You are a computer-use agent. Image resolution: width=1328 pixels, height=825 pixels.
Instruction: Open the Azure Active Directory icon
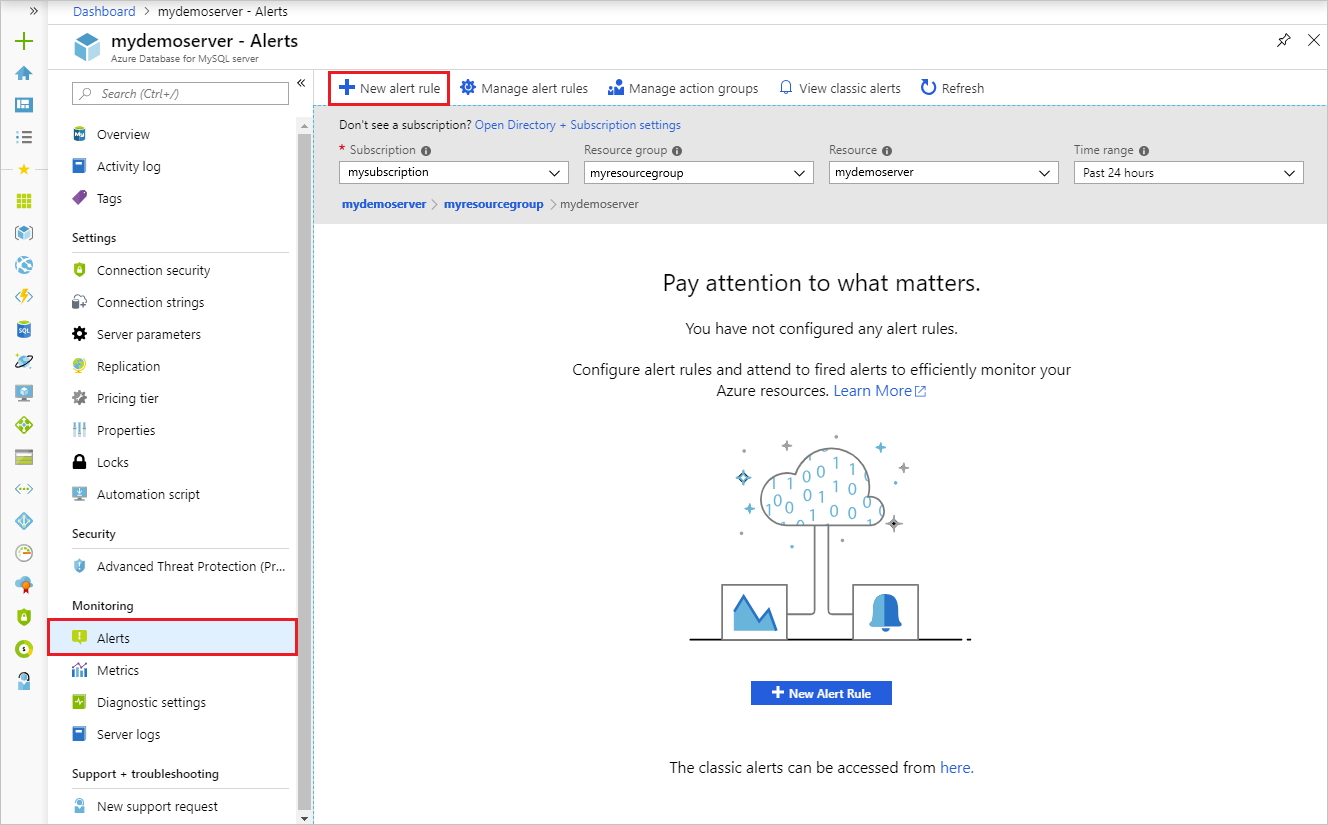coord(24,521)
